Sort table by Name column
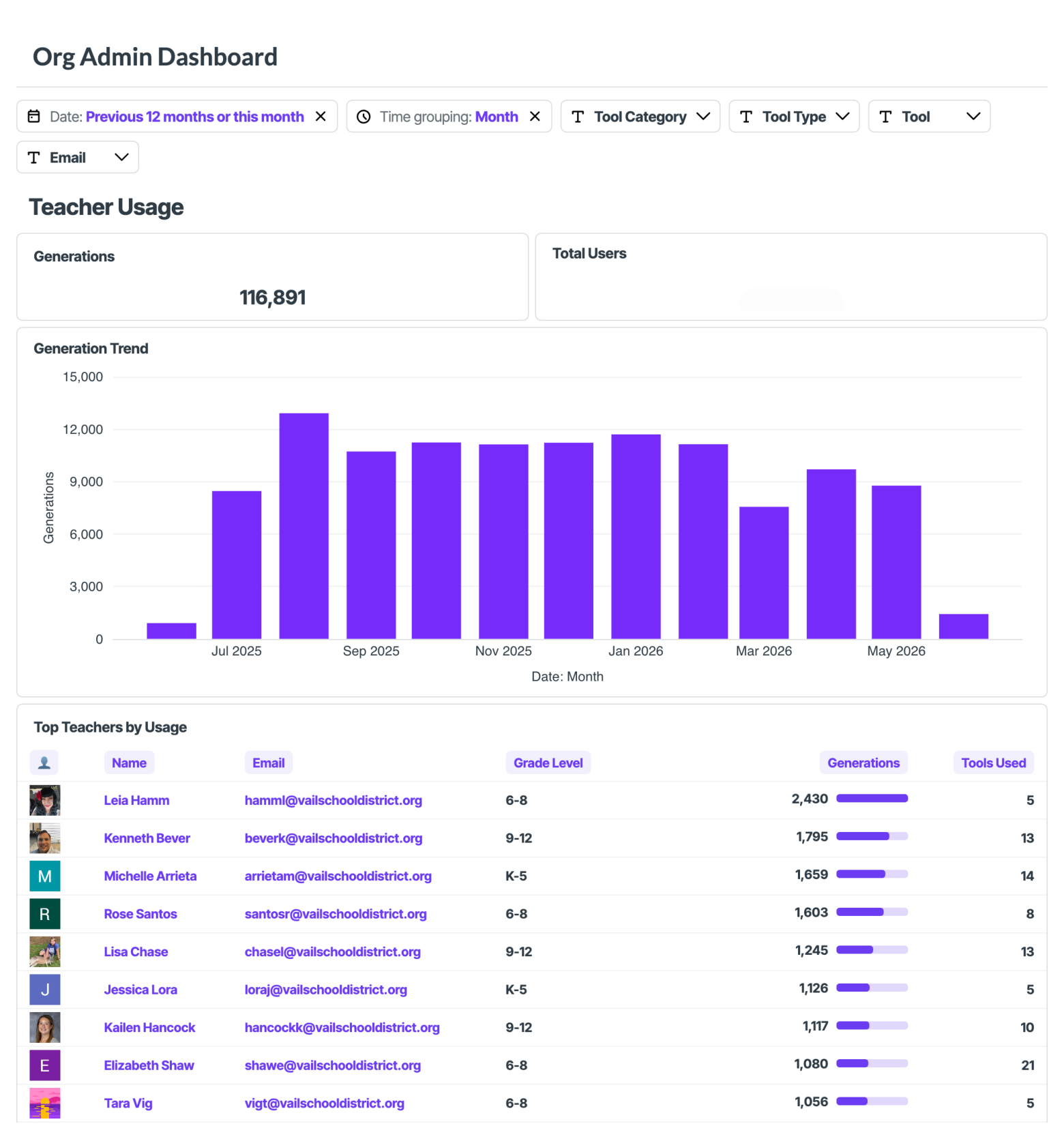 pyautogui.click(x=129, y=763)
